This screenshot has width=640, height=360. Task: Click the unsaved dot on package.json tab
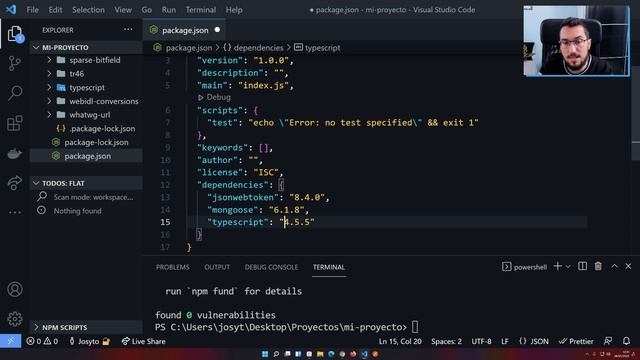coord(217,30)
